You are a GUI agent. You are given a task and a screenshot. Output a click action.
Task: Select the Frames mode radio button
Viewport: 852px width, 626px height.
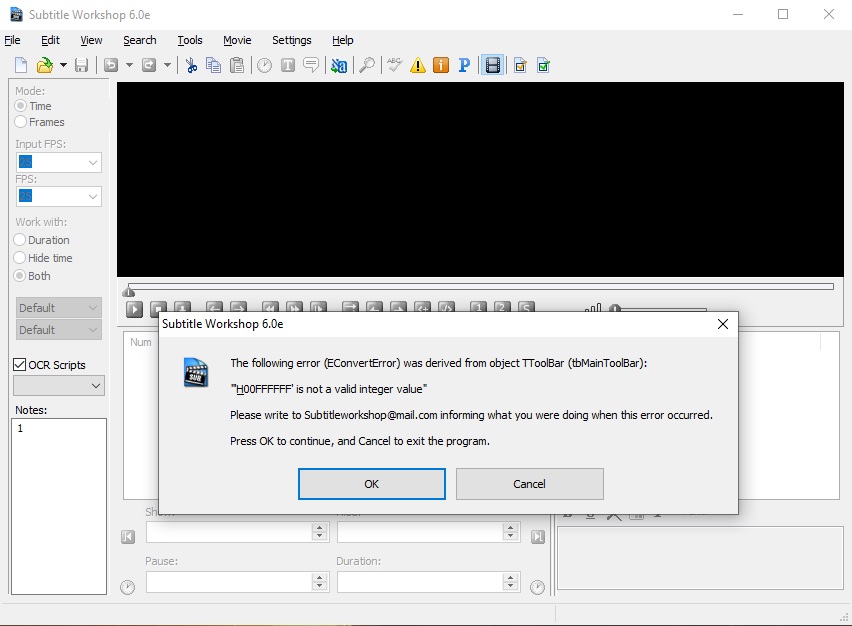21,122
